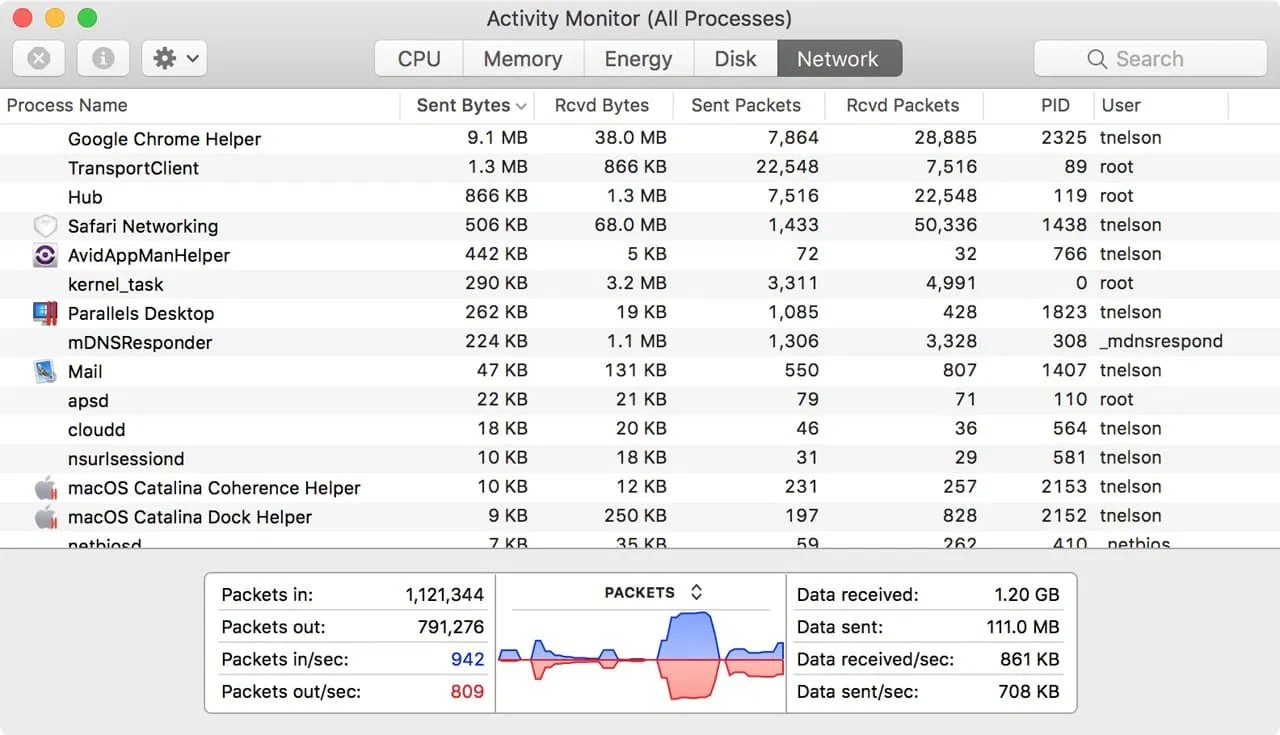The image size is (1280, 735).
Task: Switch to the Memory tab
Action: point(522,58)
